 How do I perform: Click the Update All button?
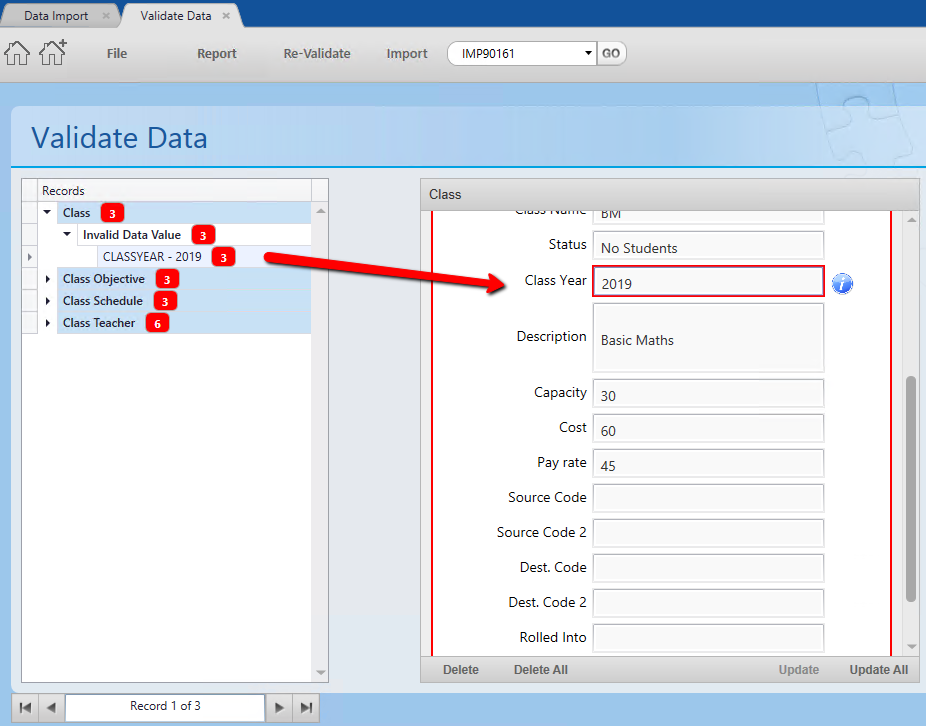pyautogui.click(x=879, y=670)
